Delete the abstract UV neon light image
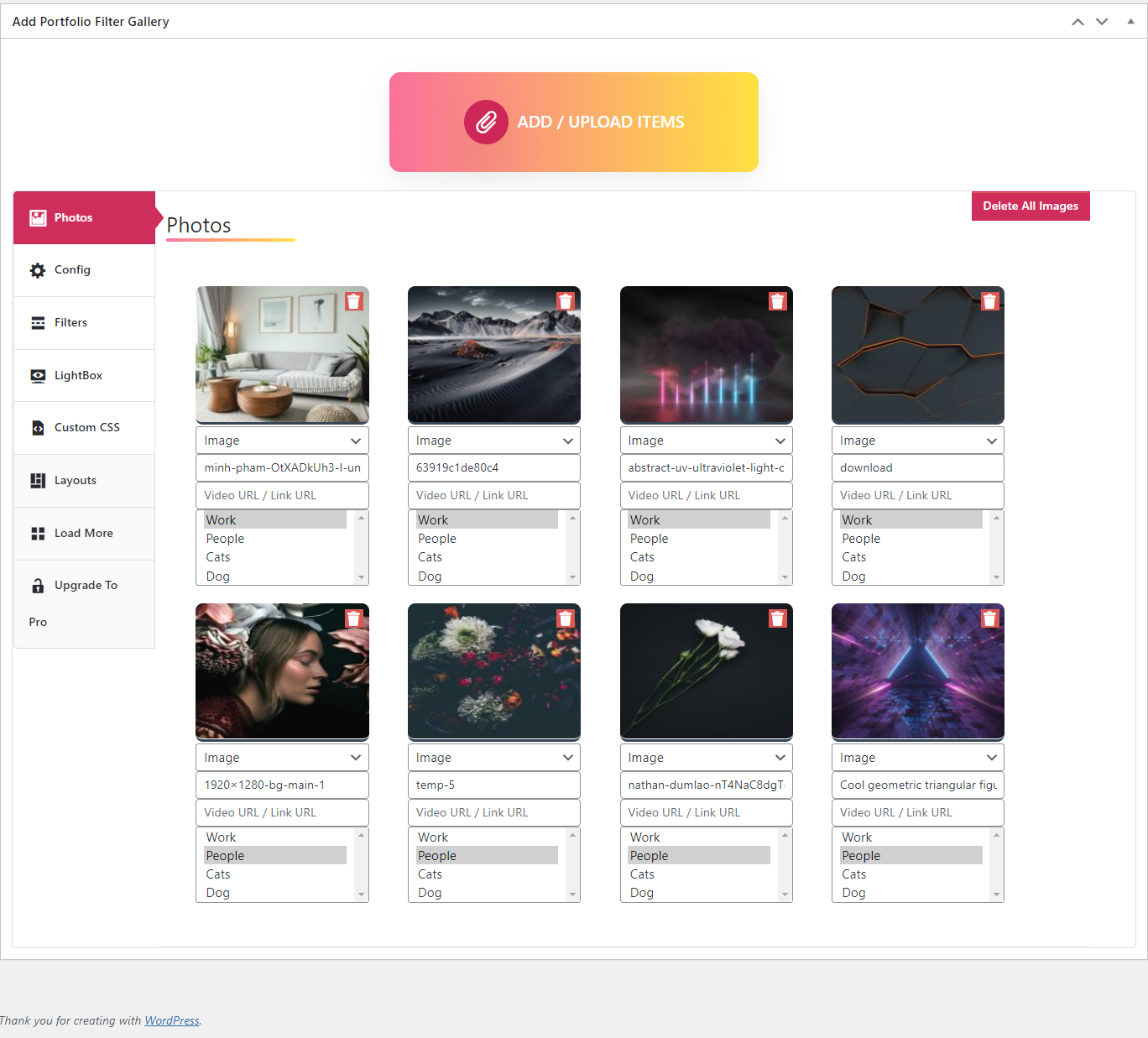 coord(778,301)
